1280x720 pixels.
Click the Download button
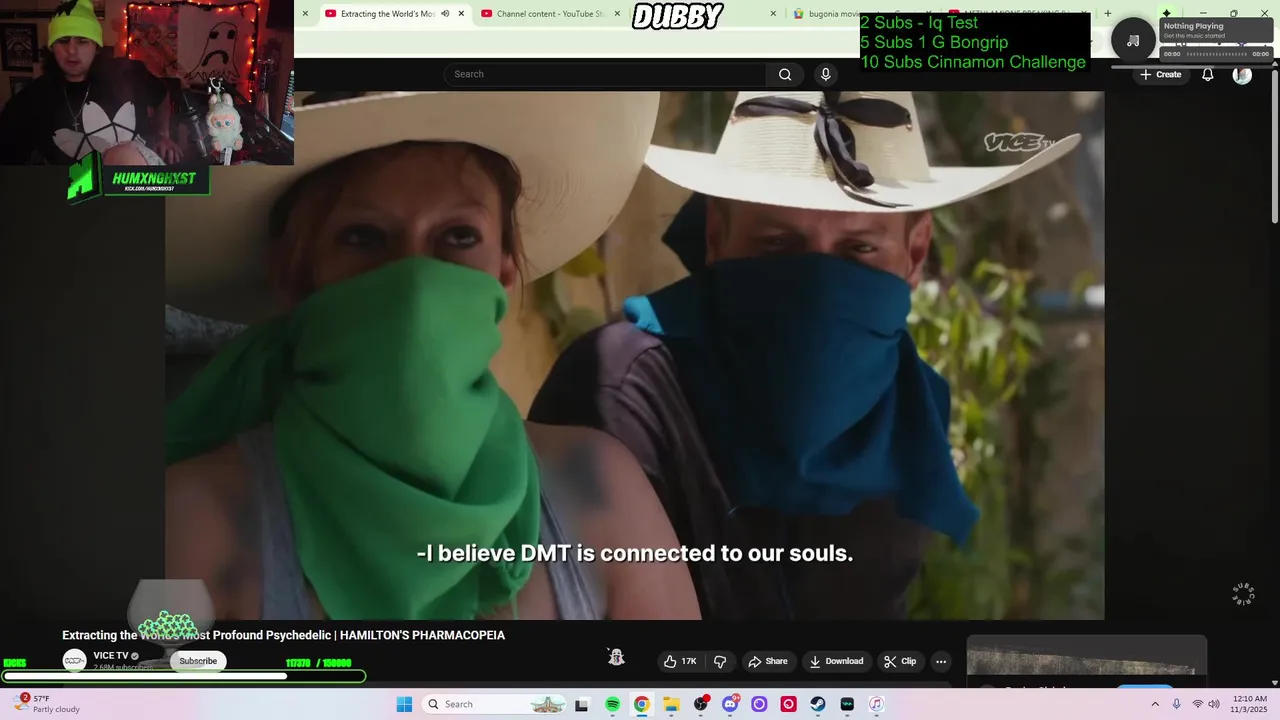pyautogui.click(x=836, y=661)
